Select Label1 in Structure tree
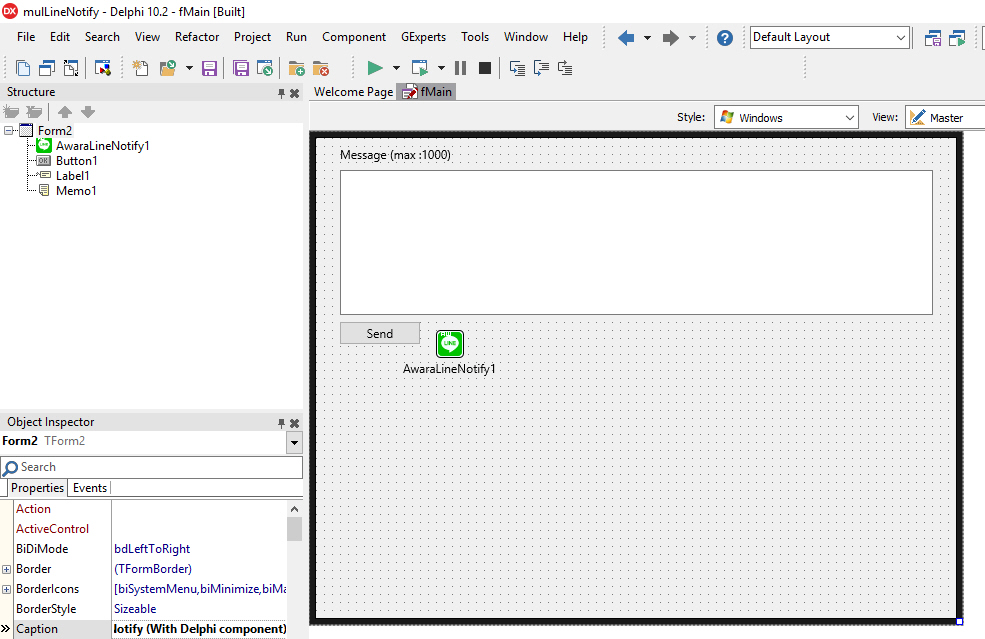 pos(73,176)
